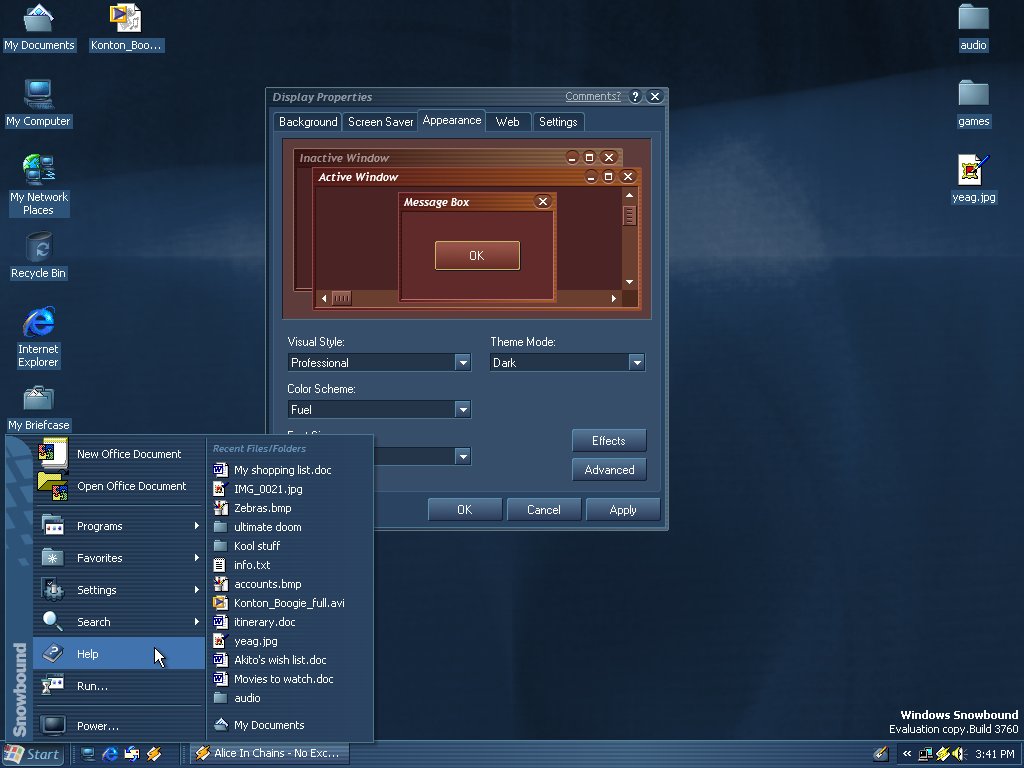Open Kool stuff folder in recent list
This screenshot has width=1024, height=768.
tap(290, 546)
